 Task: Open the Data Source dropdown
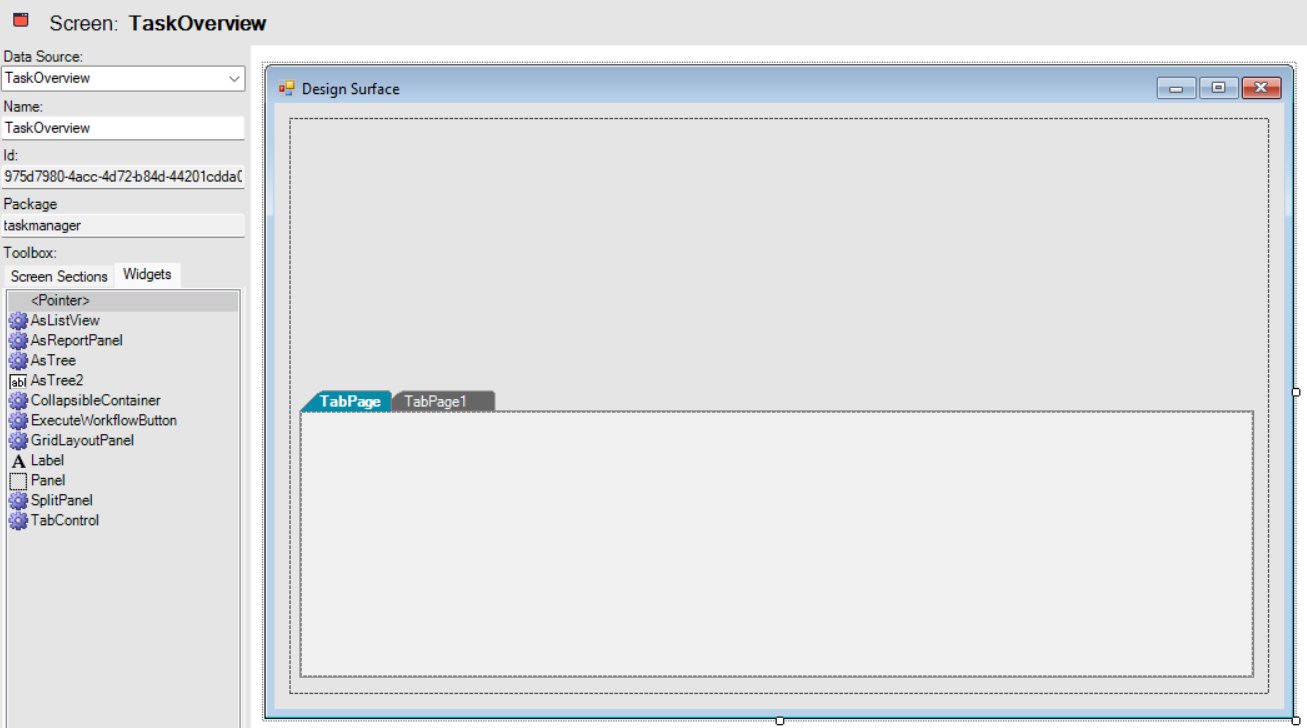click(x=234, y=78)
